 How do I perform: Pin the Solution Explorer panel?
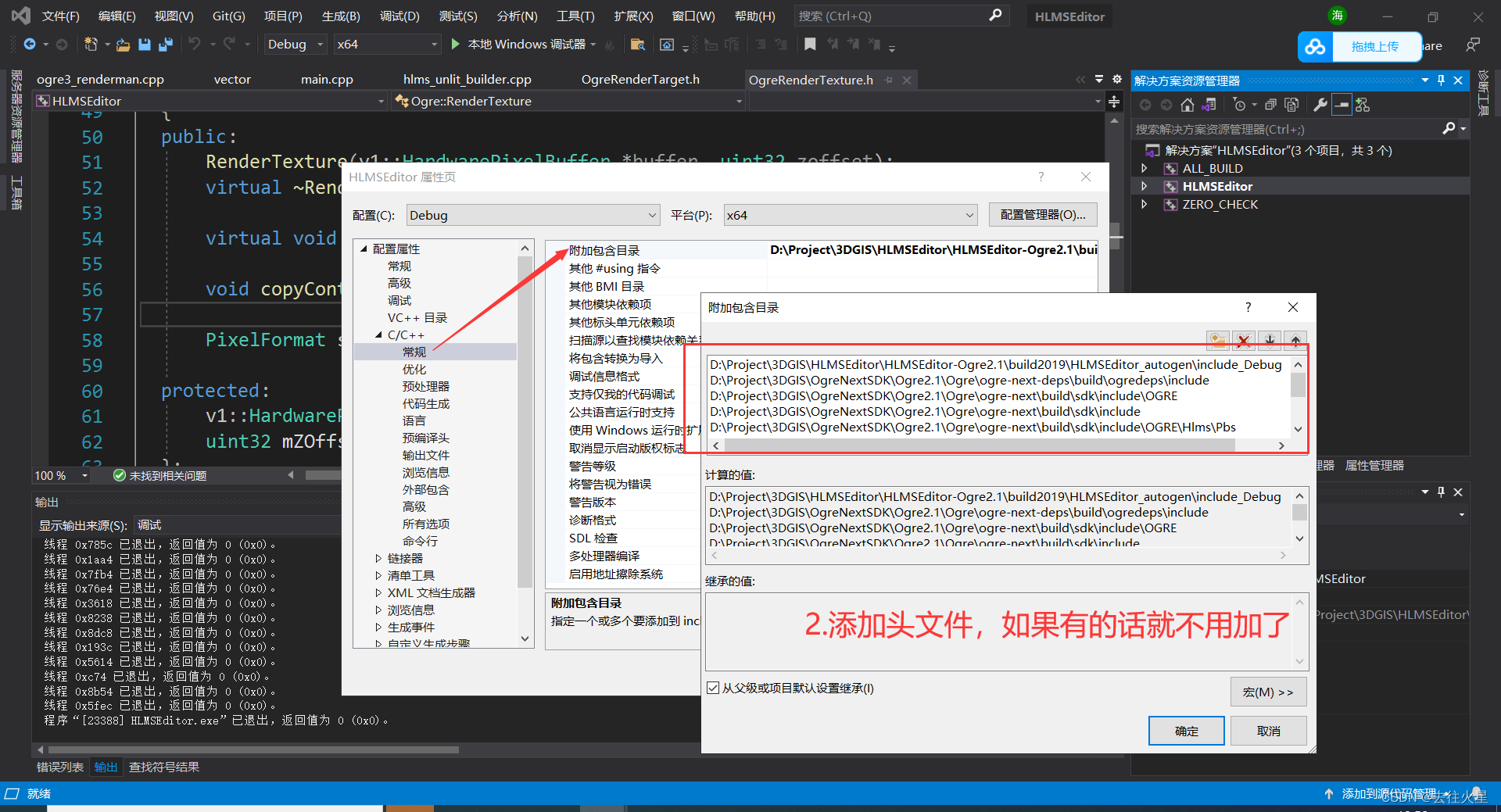(x=1441, y=80)
